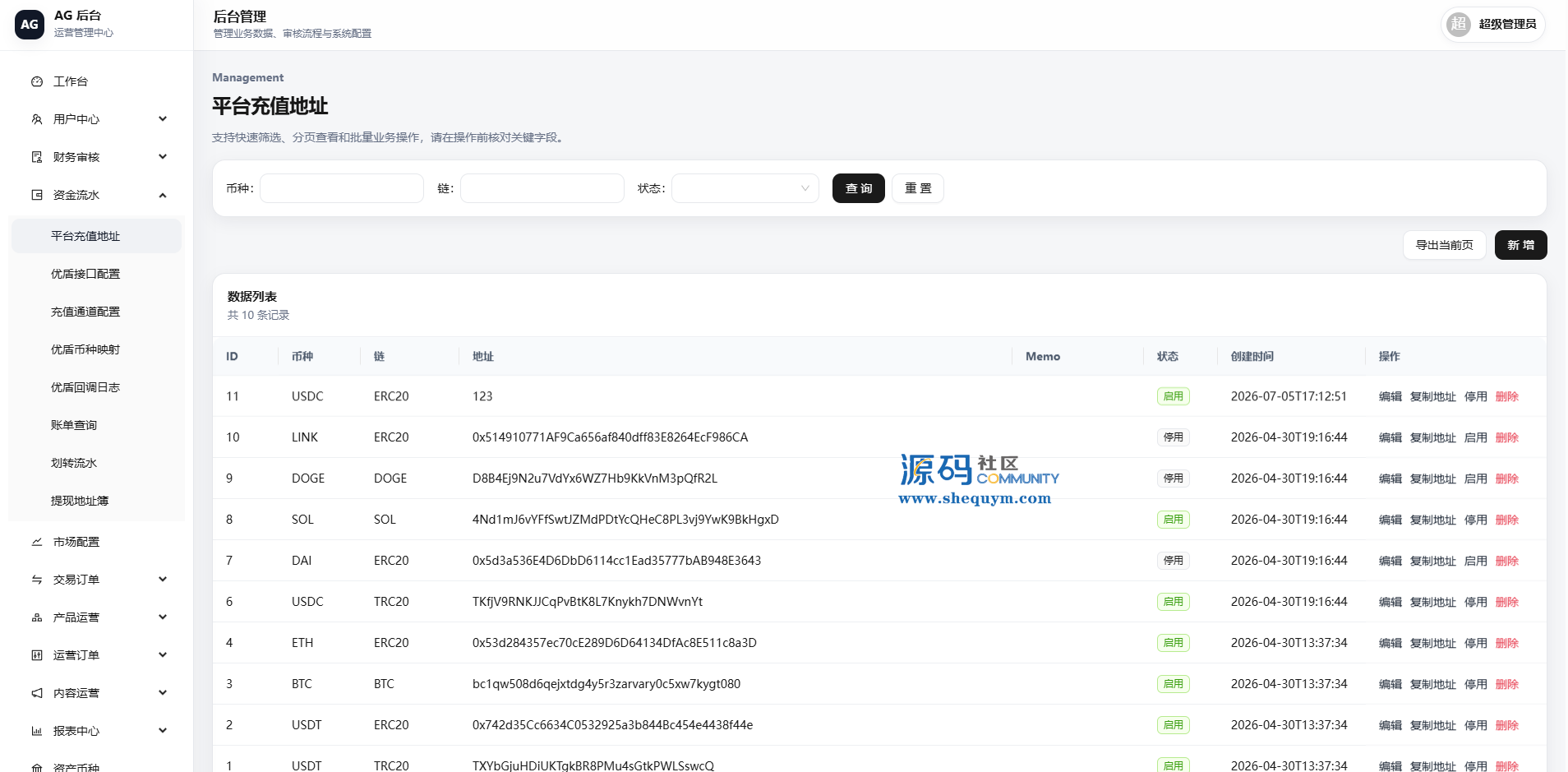Click the 2026-07-05T17:12:51 timestamp

click(1289, 396)
